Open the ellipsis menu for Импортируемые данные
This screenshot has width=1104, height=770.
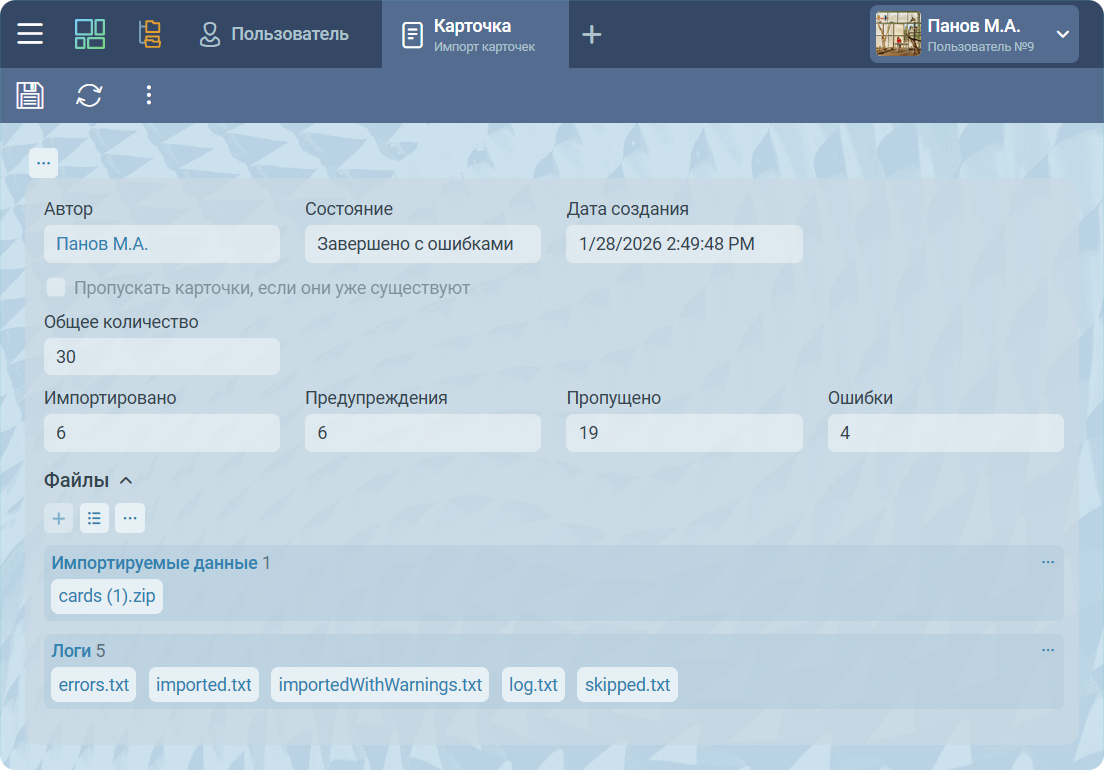pyautogui.click(x=1047, y=562)
